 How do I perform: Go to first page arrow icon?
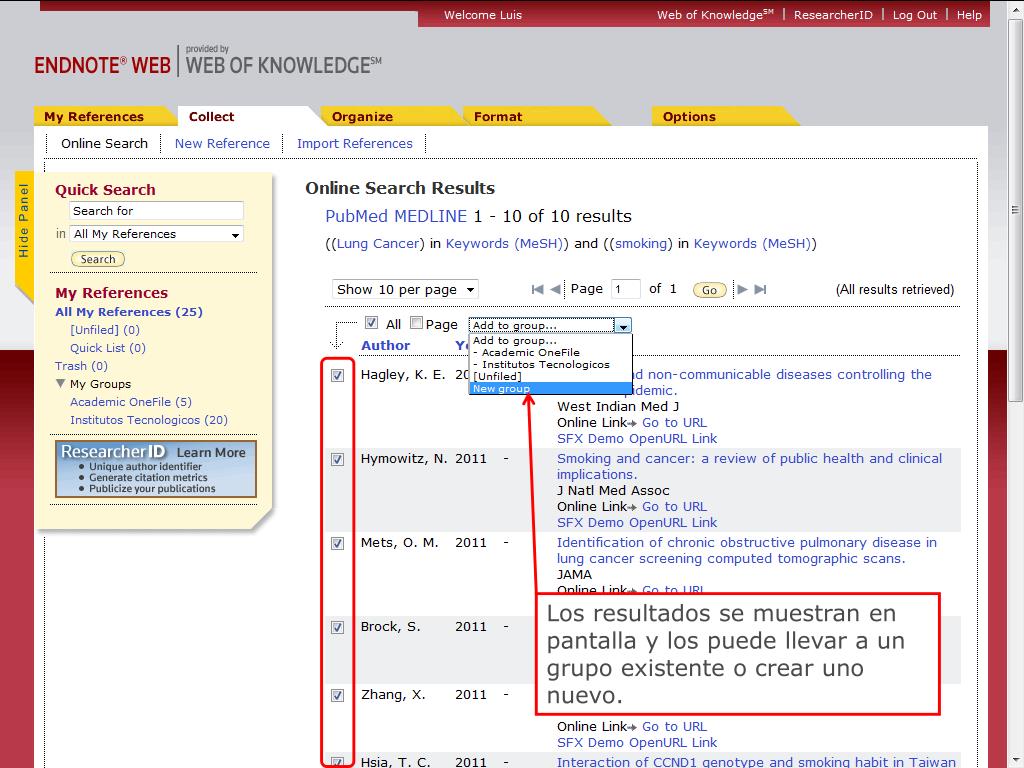(537, 289)
